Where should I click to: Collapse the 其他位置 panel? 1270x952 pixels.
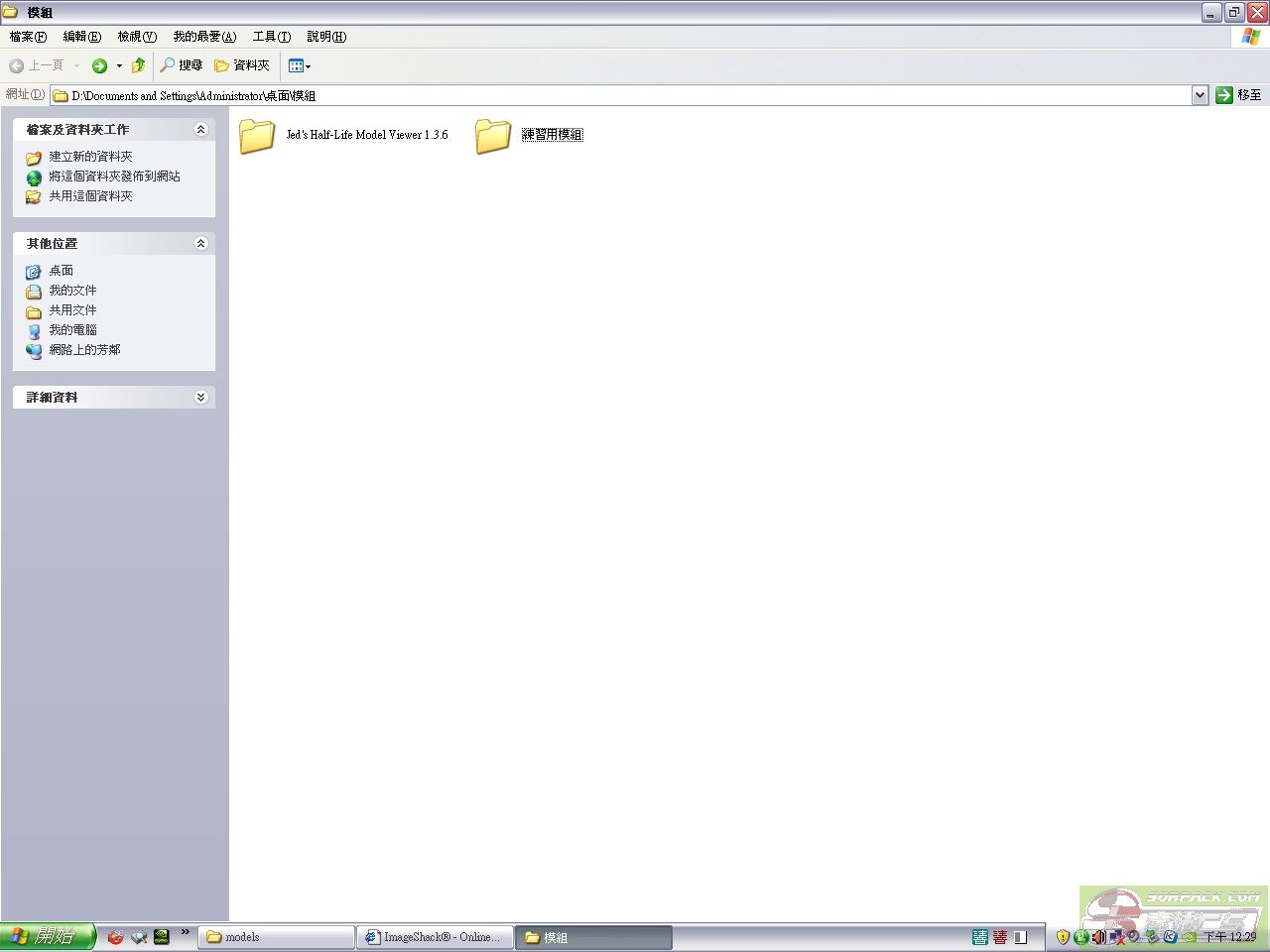pos(200,244)
